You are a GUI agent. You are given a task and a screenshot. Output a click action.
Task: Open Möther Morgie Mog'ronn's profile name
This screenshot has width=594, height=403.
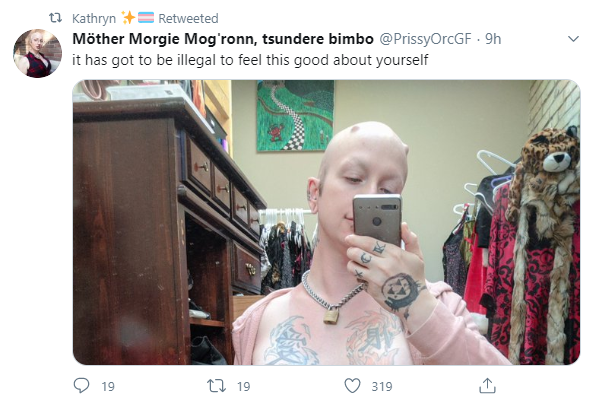tap(223, 39)
